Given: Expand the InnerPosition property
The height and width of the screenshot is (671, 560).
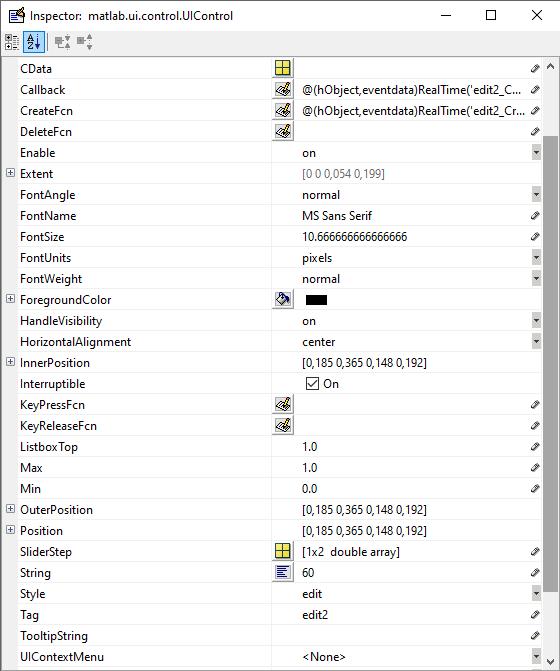Looking at the screenshot, I should 10,362.
